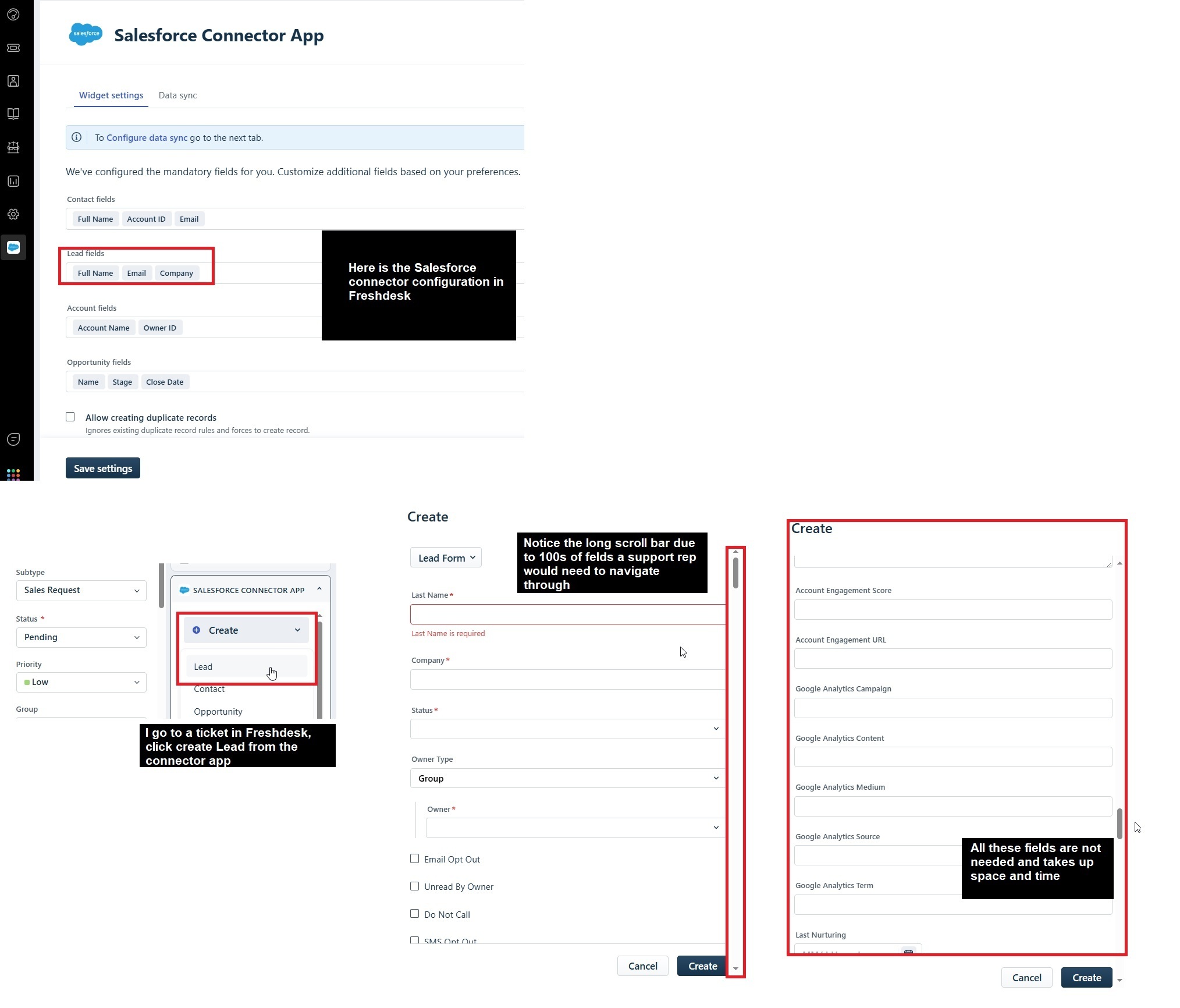
Task: Click the Last Name input field
Action: 568,614
